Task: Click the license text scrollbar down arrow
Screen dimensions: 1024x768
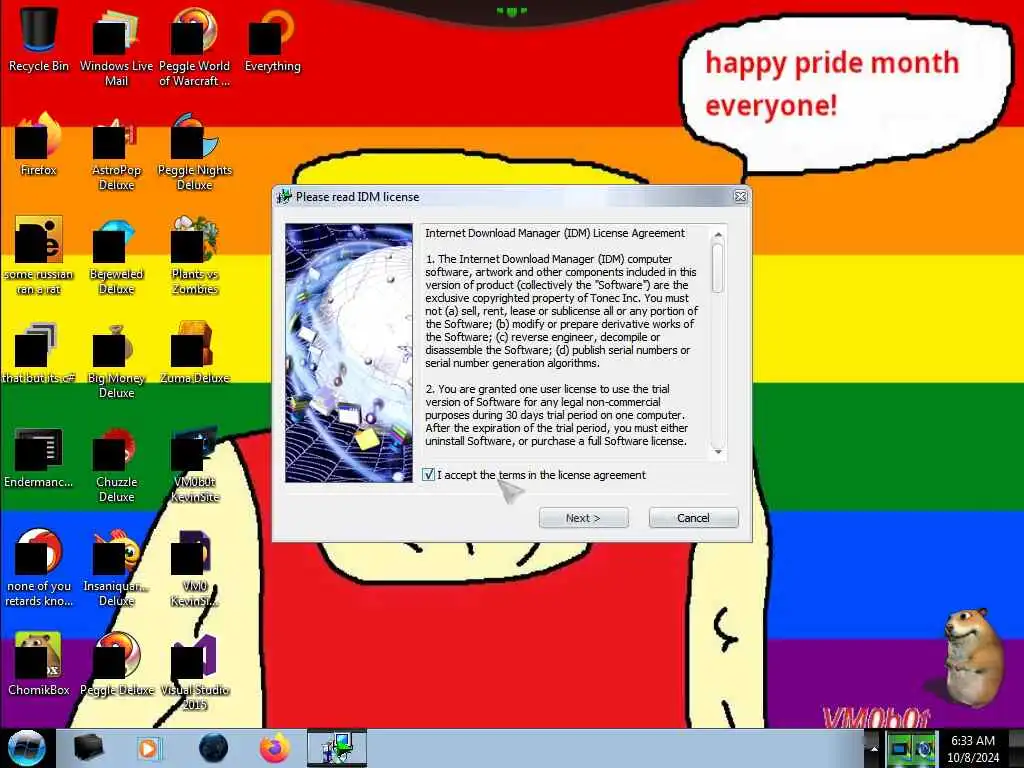Action: tap(718, 451)
